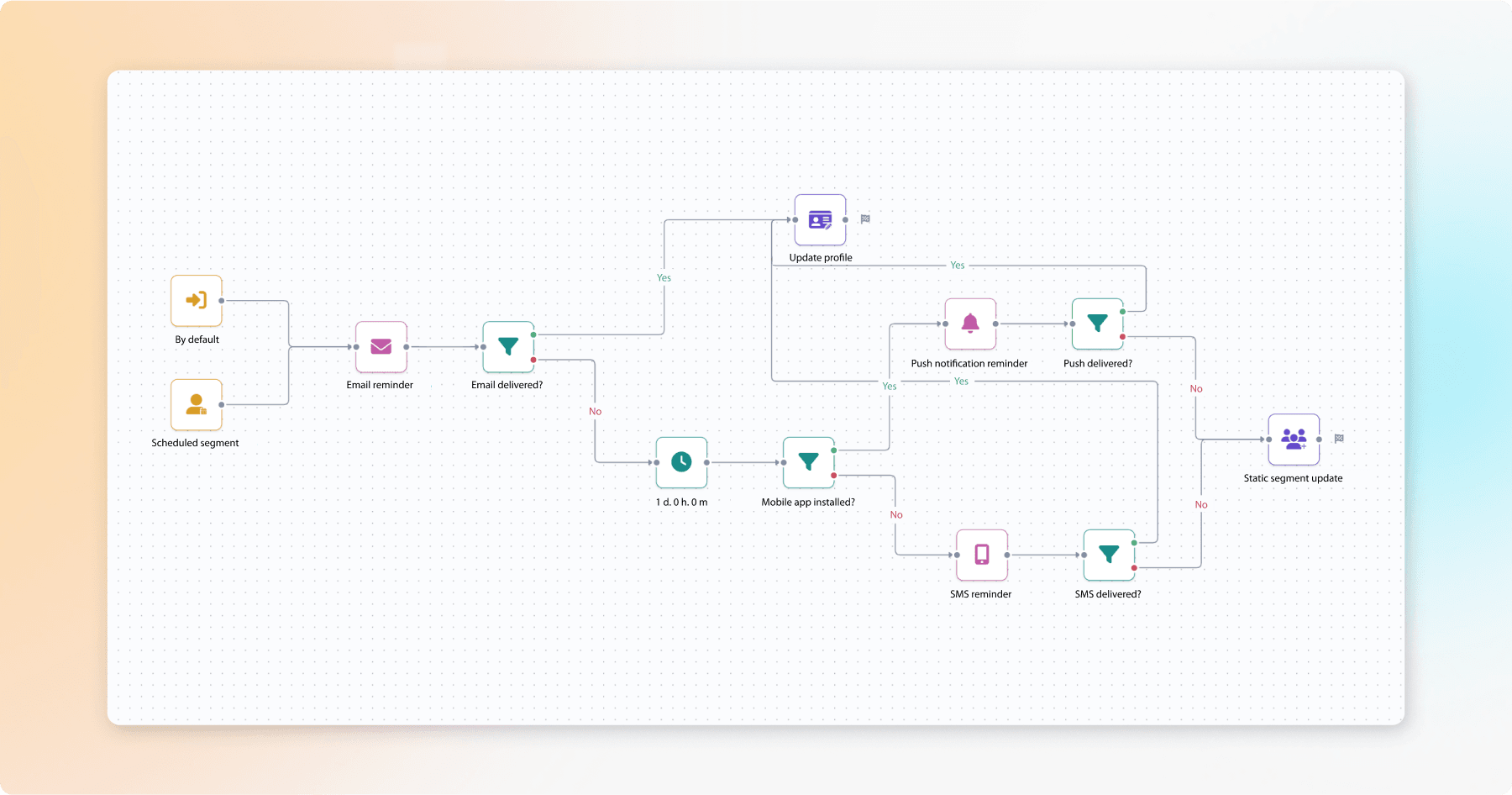This screenshot has height=795, width=1512.
Task: Click output port of SMS reminder node
Action: pos(1007,555)
